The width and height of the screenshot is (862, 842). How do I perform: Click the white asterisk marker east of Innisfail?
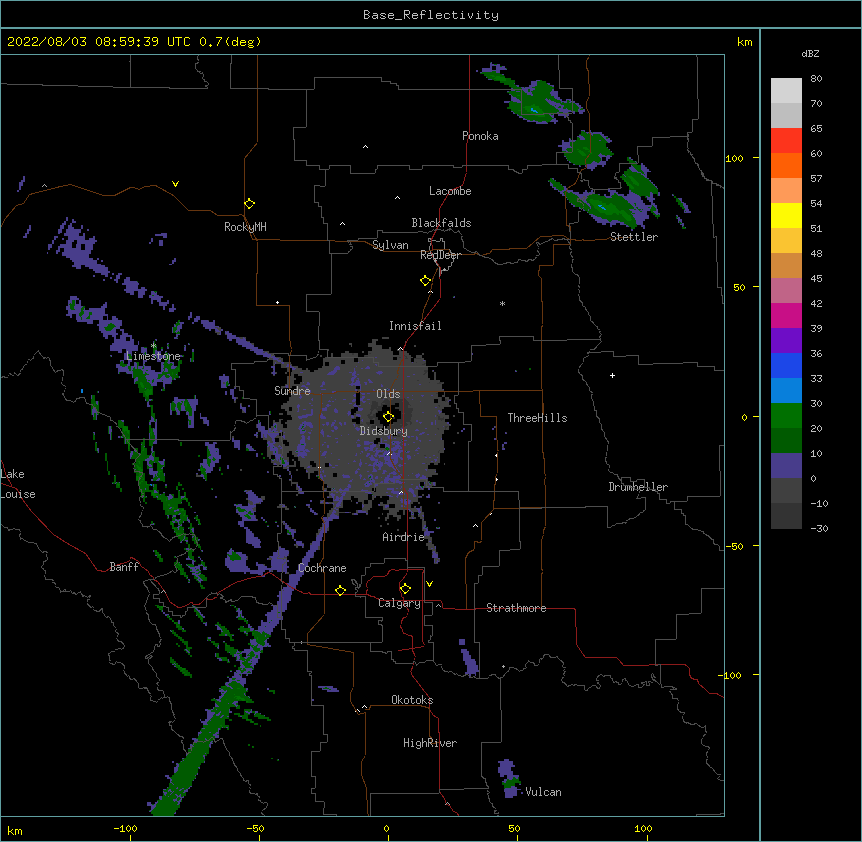[x=502, y=303]
